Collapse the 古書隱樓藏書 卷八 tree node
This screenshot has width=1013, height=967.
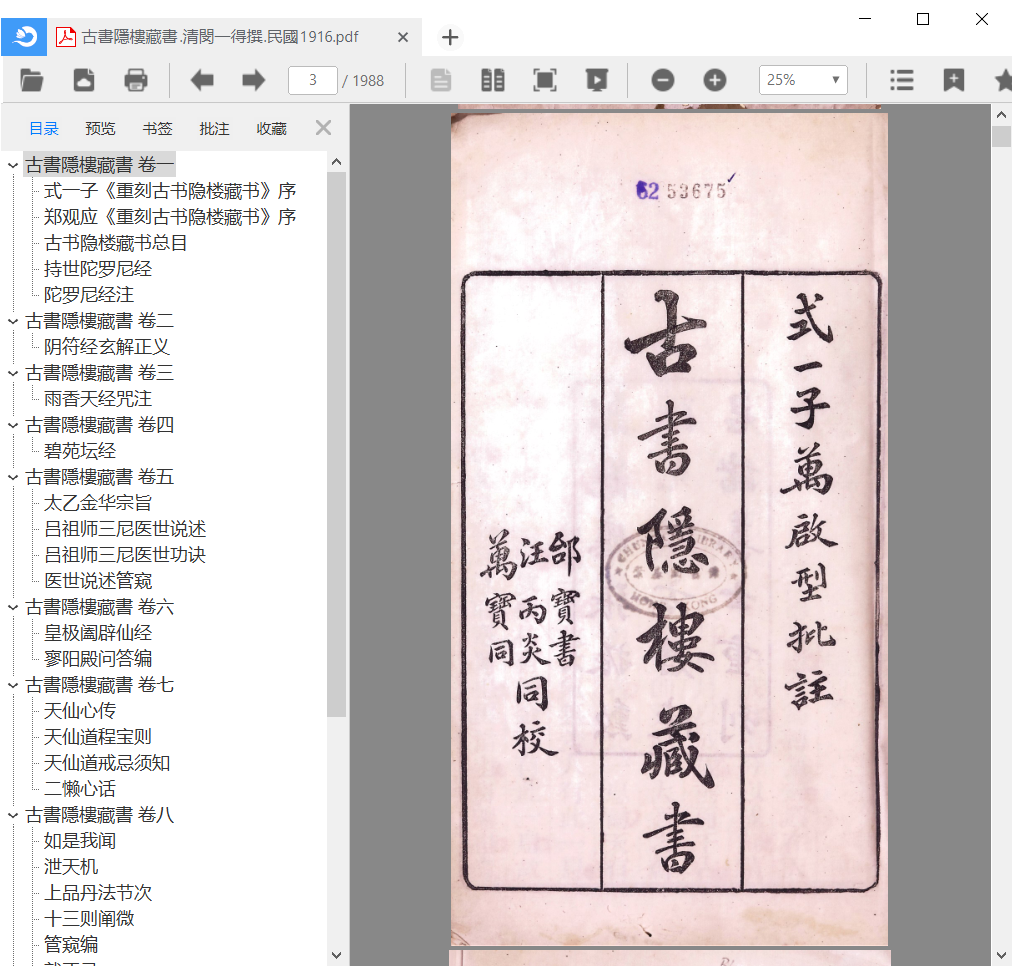(x=13, y=815)
